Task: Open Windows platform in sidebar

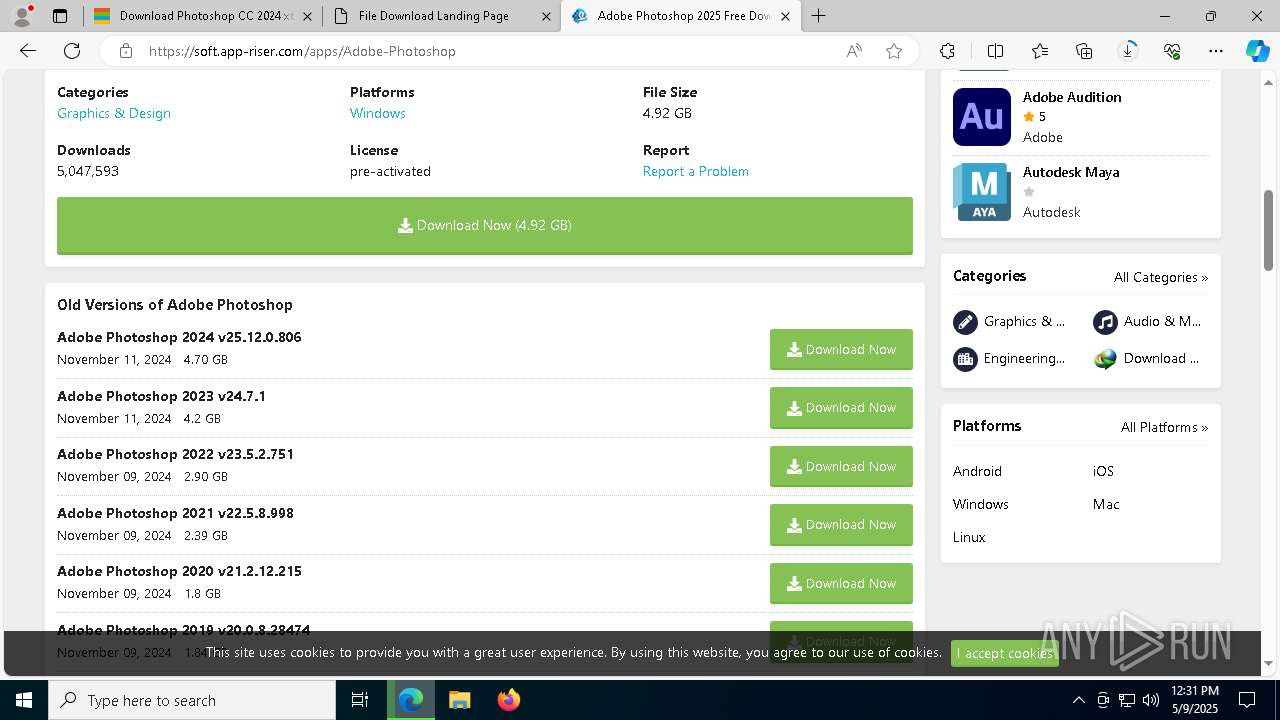Action: coord(981,504)
